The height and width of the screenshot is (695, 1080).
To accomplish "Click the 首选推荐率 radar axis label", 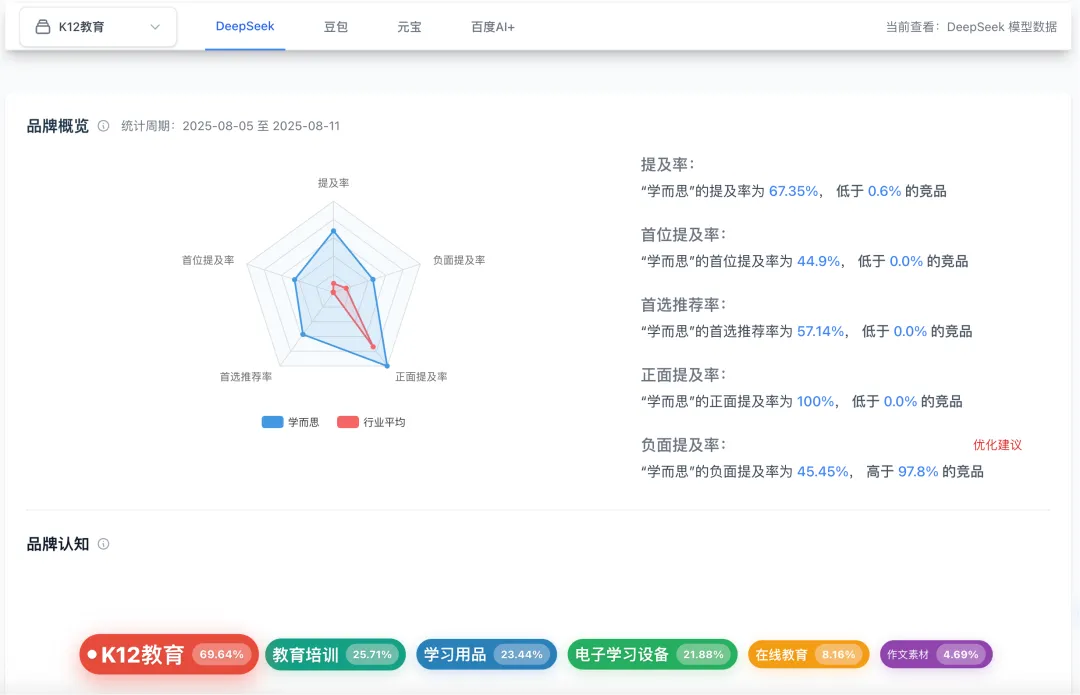I will [246, 377].
